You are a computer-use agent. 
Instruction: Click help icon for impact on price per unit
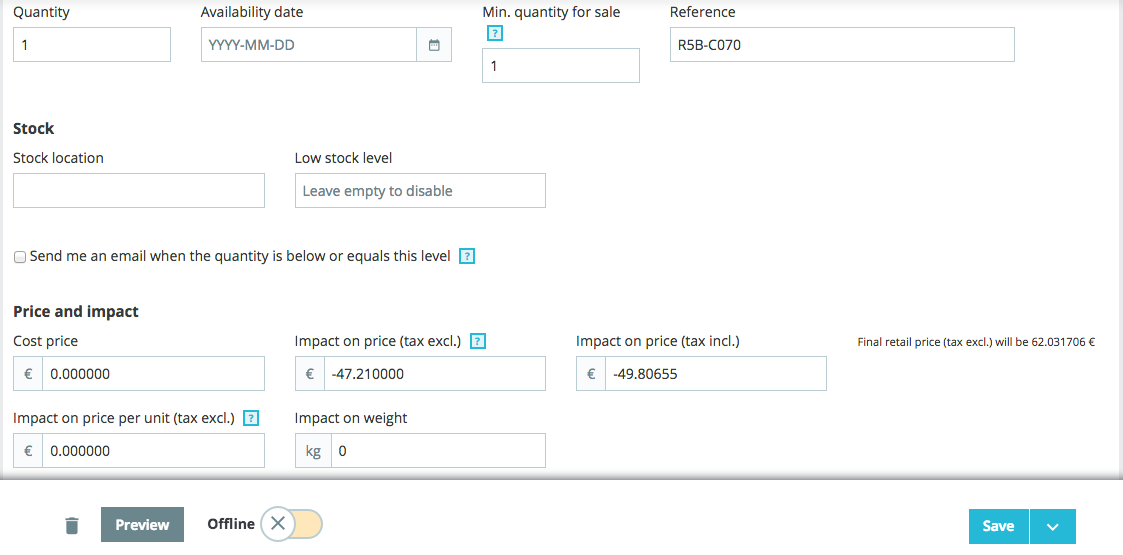251,418
